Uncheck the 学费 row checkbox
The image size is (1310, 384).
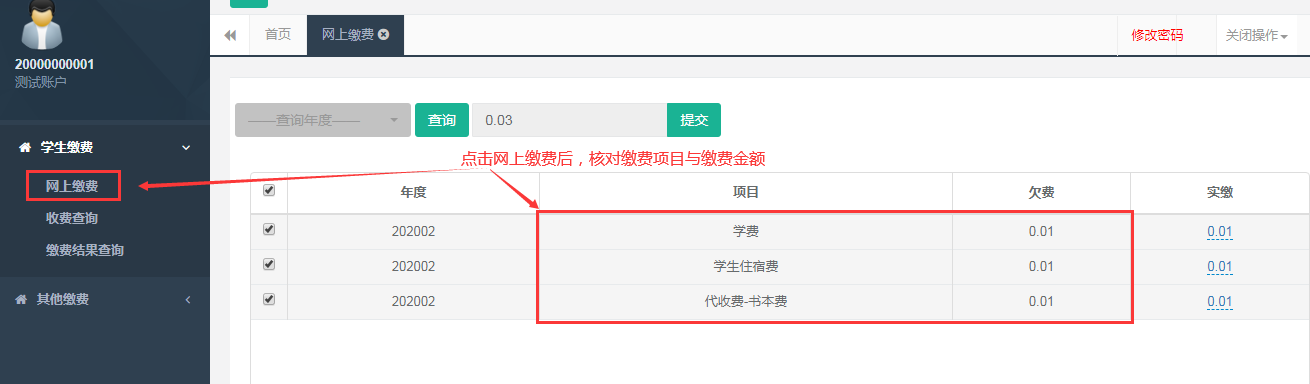point(268,229)
